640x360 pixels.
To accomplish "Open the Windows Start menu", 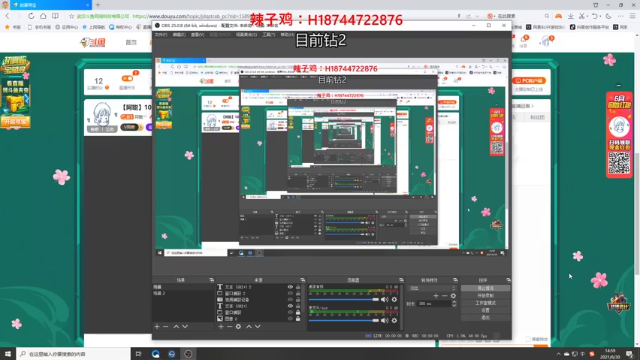I will tap(8, 354).
